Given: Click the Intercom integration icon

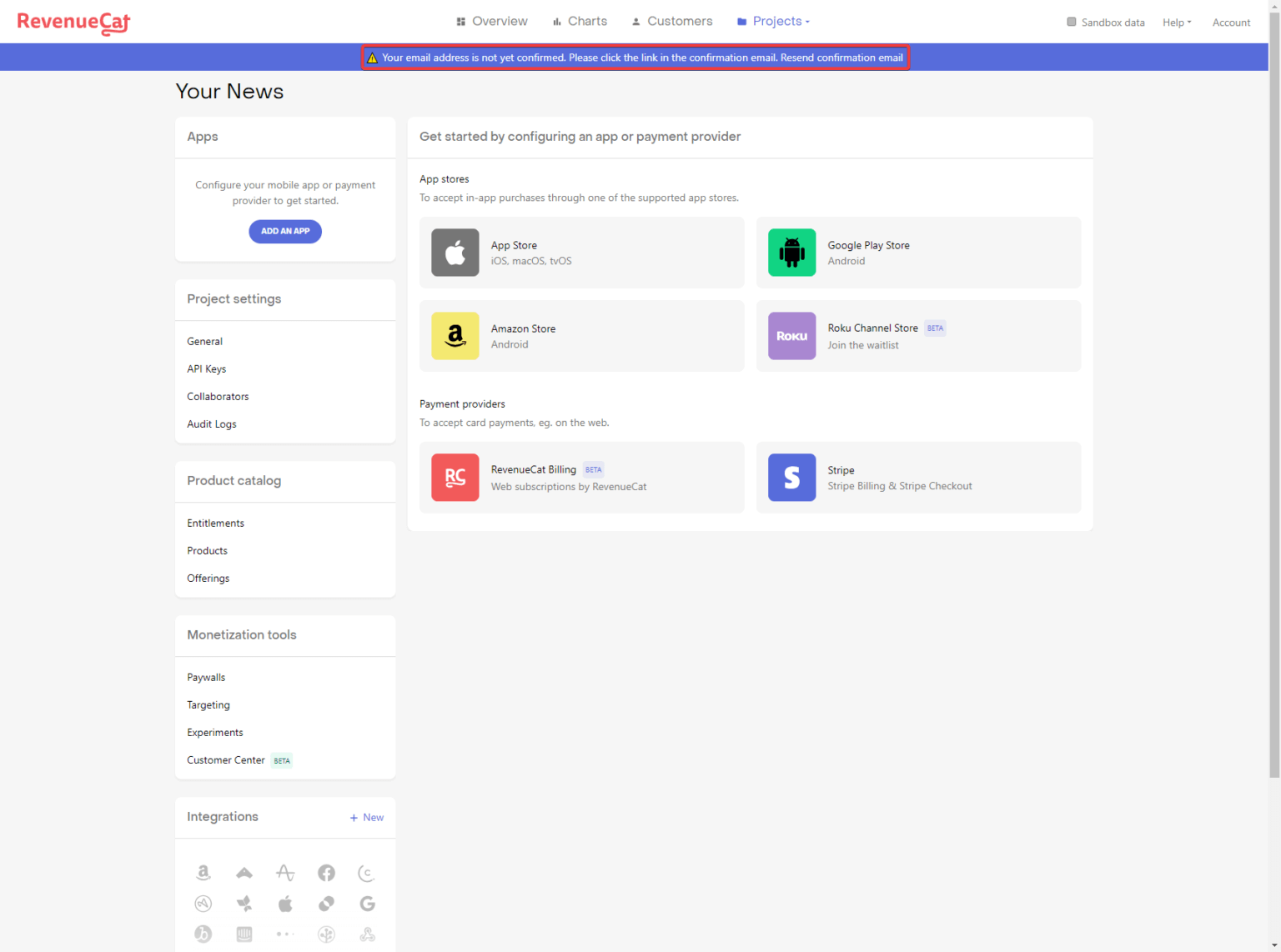Looking at the screenshot, I should point(244,934).
